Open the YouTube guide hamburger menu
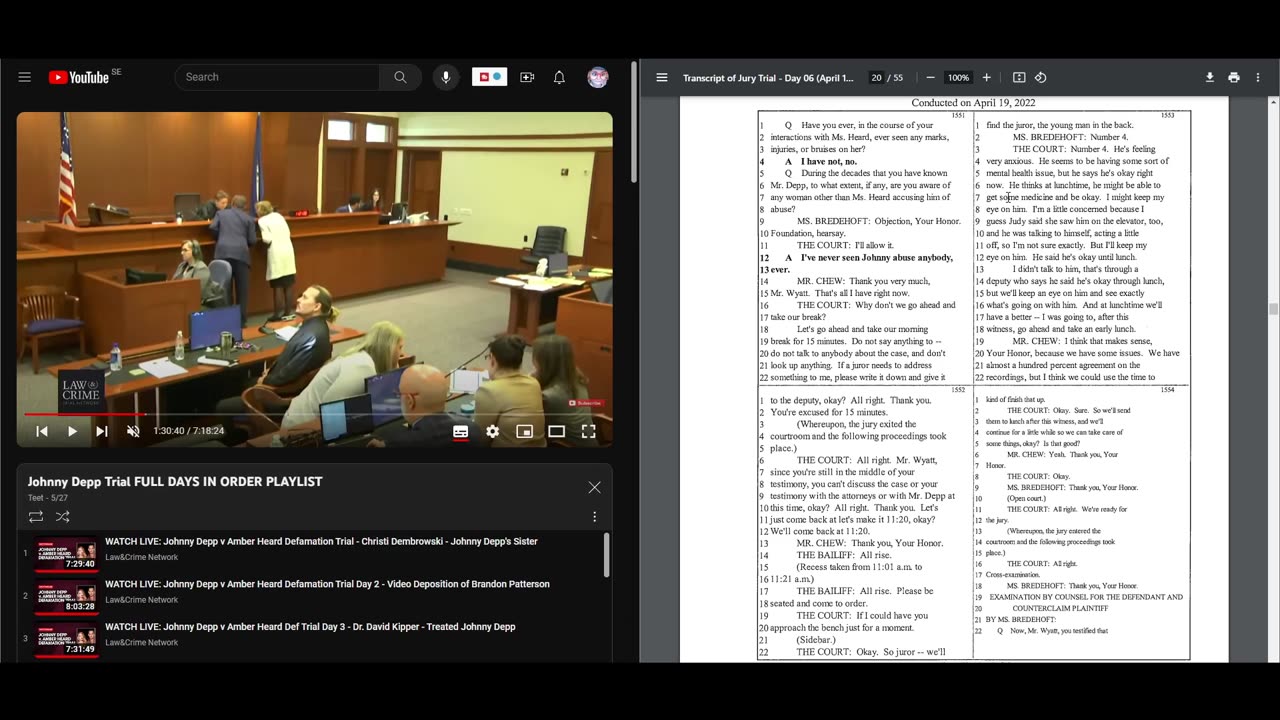 [x=25, y=77]
